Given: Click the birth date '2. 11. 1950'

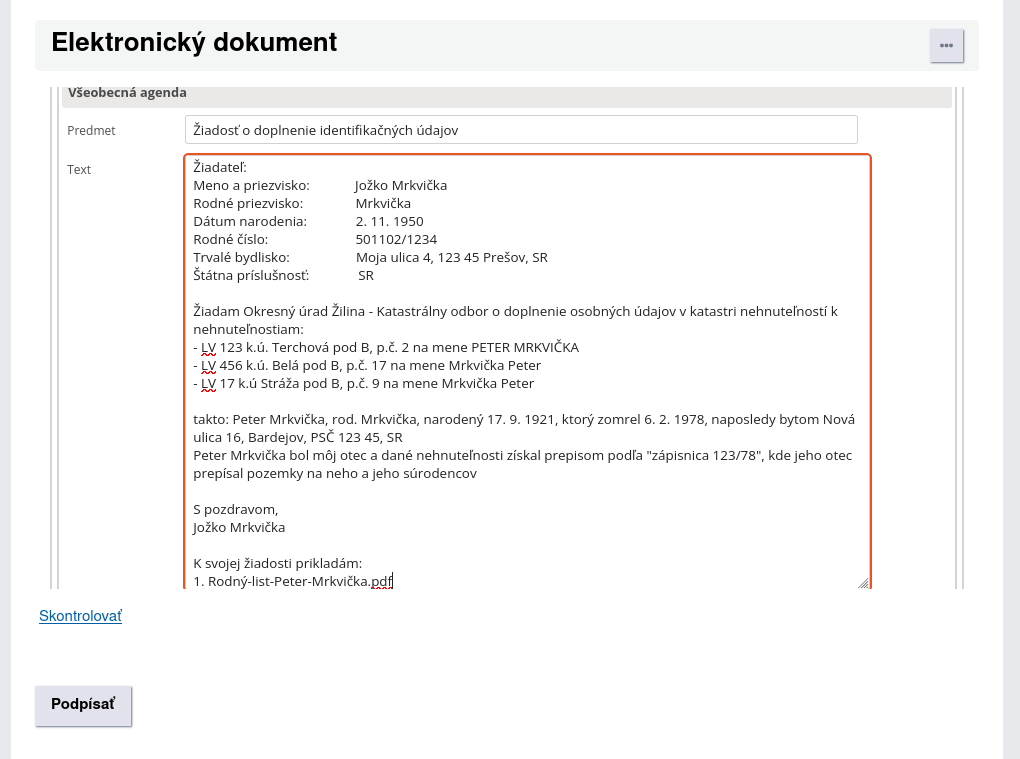Looking at the screenshot, I should pos(389,222).
